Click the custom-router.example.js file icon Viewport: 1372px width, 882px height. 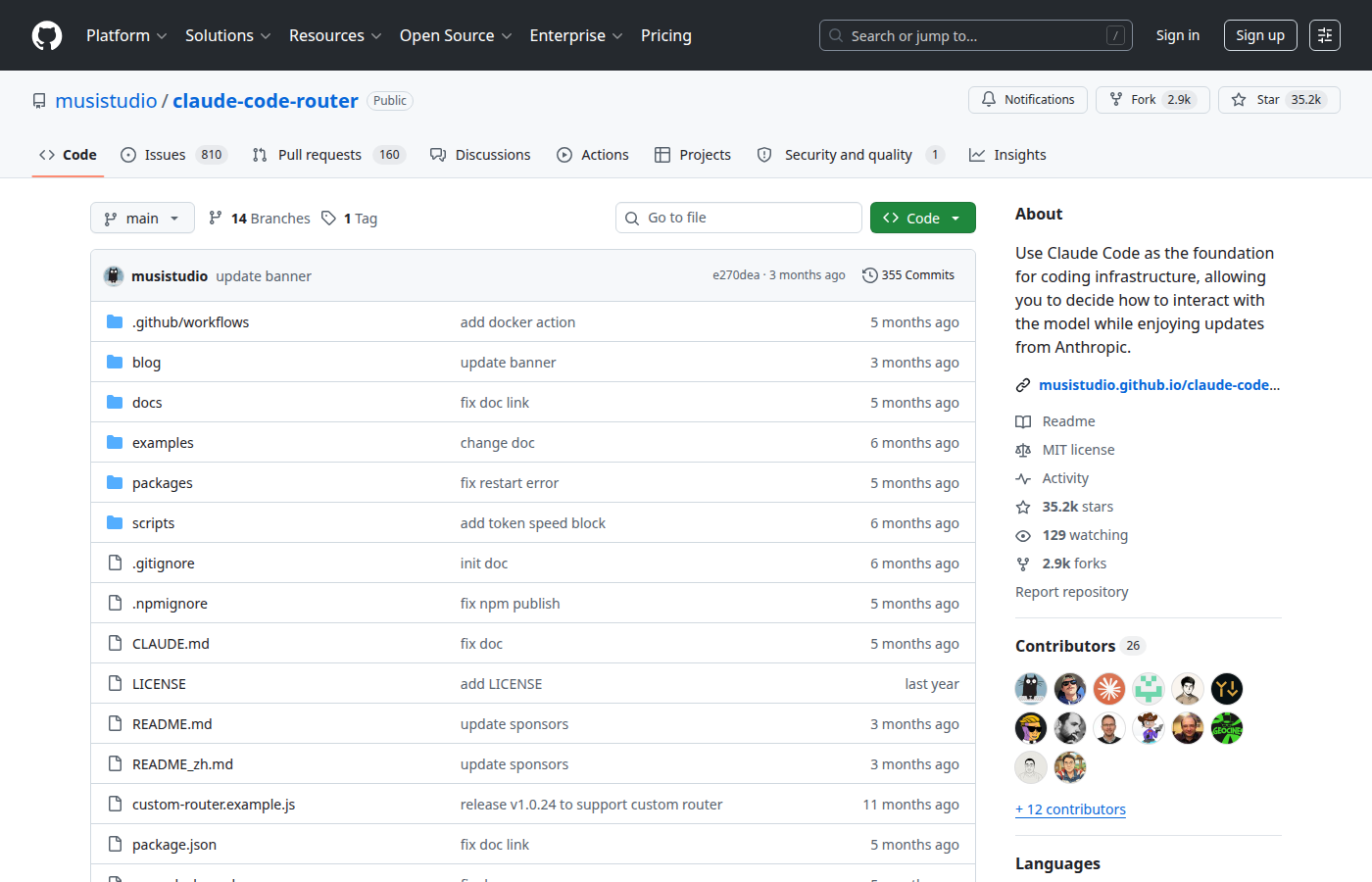115,804
